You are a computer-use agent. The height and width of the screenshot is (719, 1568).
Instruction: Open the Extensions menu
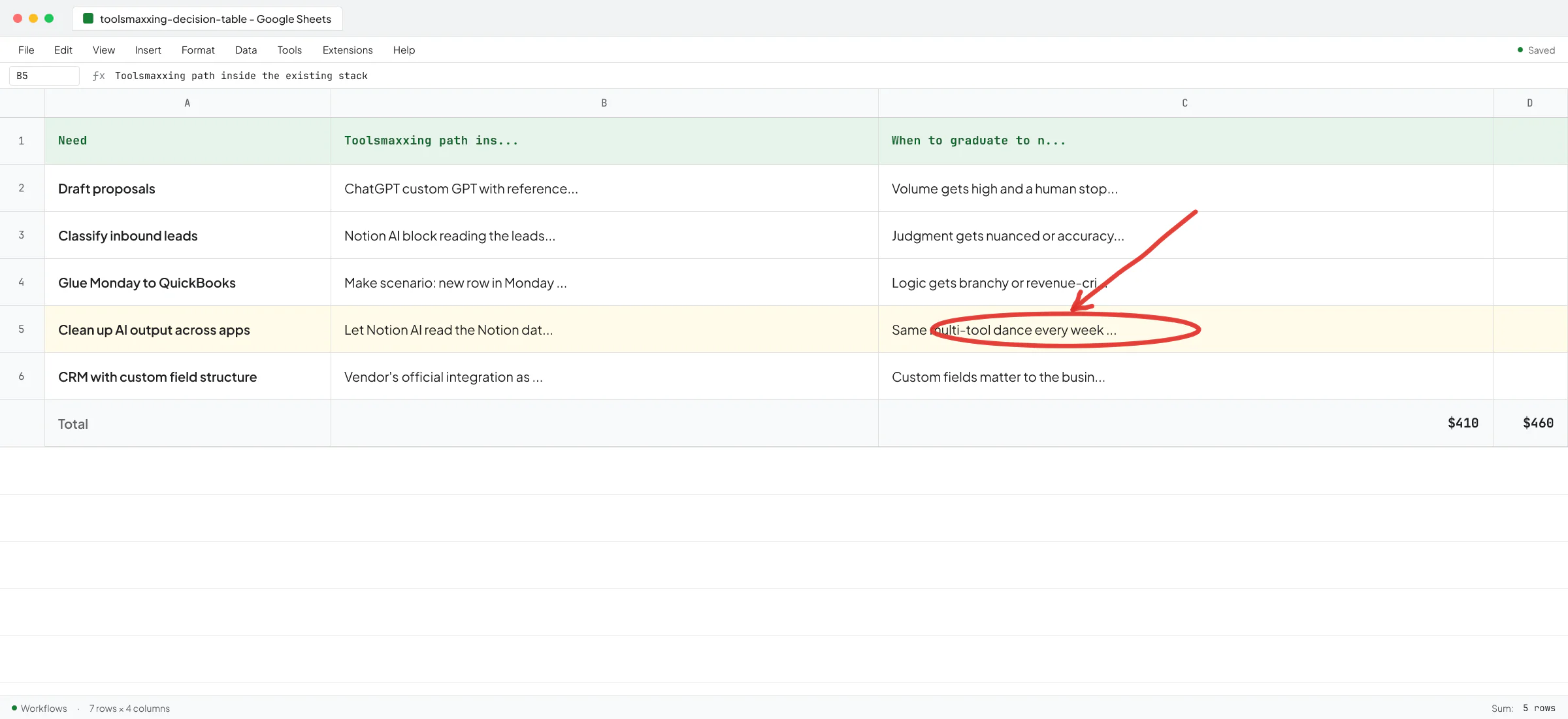[348, 50]
